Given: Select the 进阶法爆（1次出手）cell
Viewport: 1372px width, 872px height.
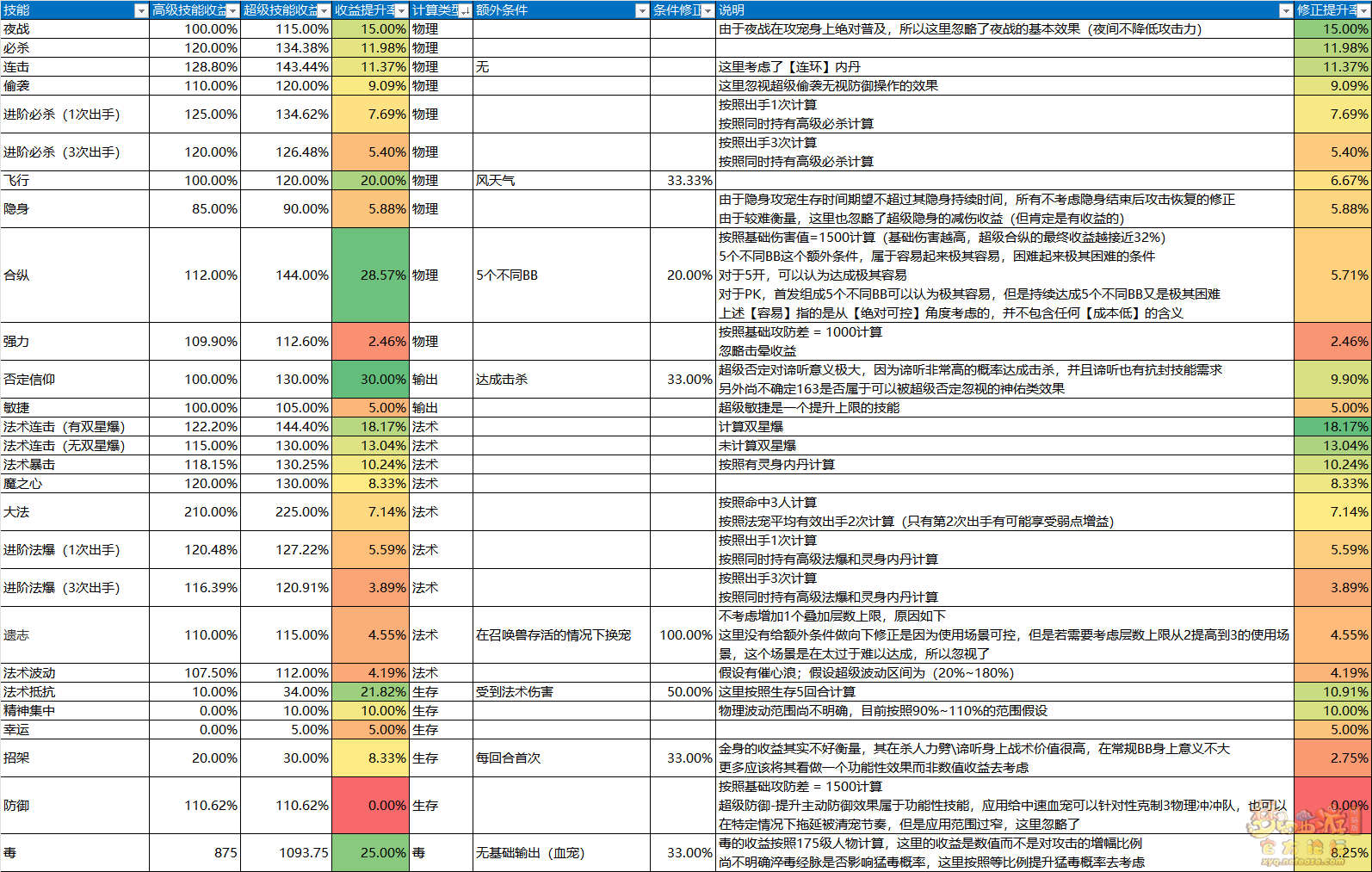Looking at the screenshot, I should point(75,550).
